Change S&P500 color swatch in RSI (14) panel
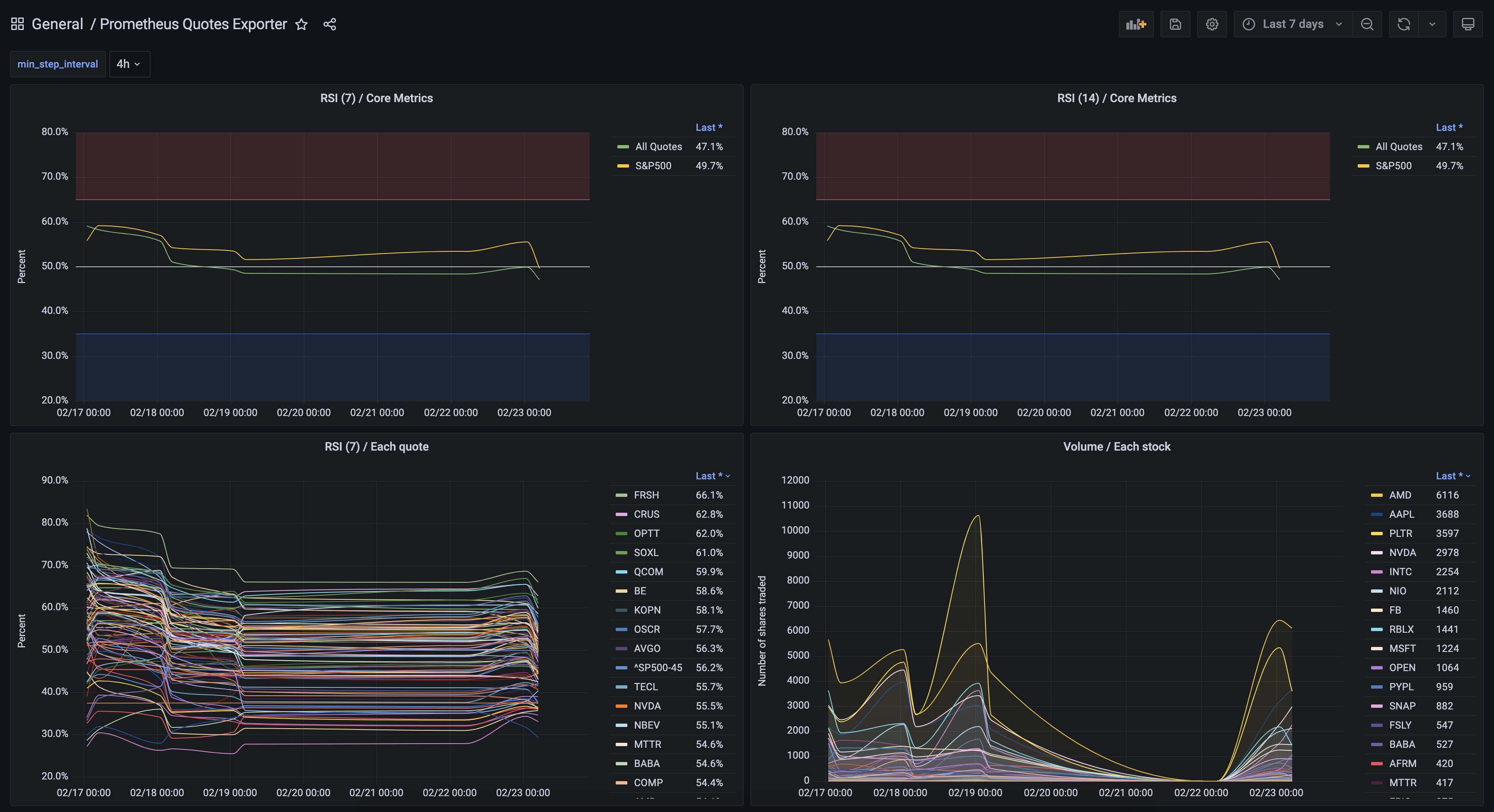This screenshot has width=1494, height=812. point(1363,166)
